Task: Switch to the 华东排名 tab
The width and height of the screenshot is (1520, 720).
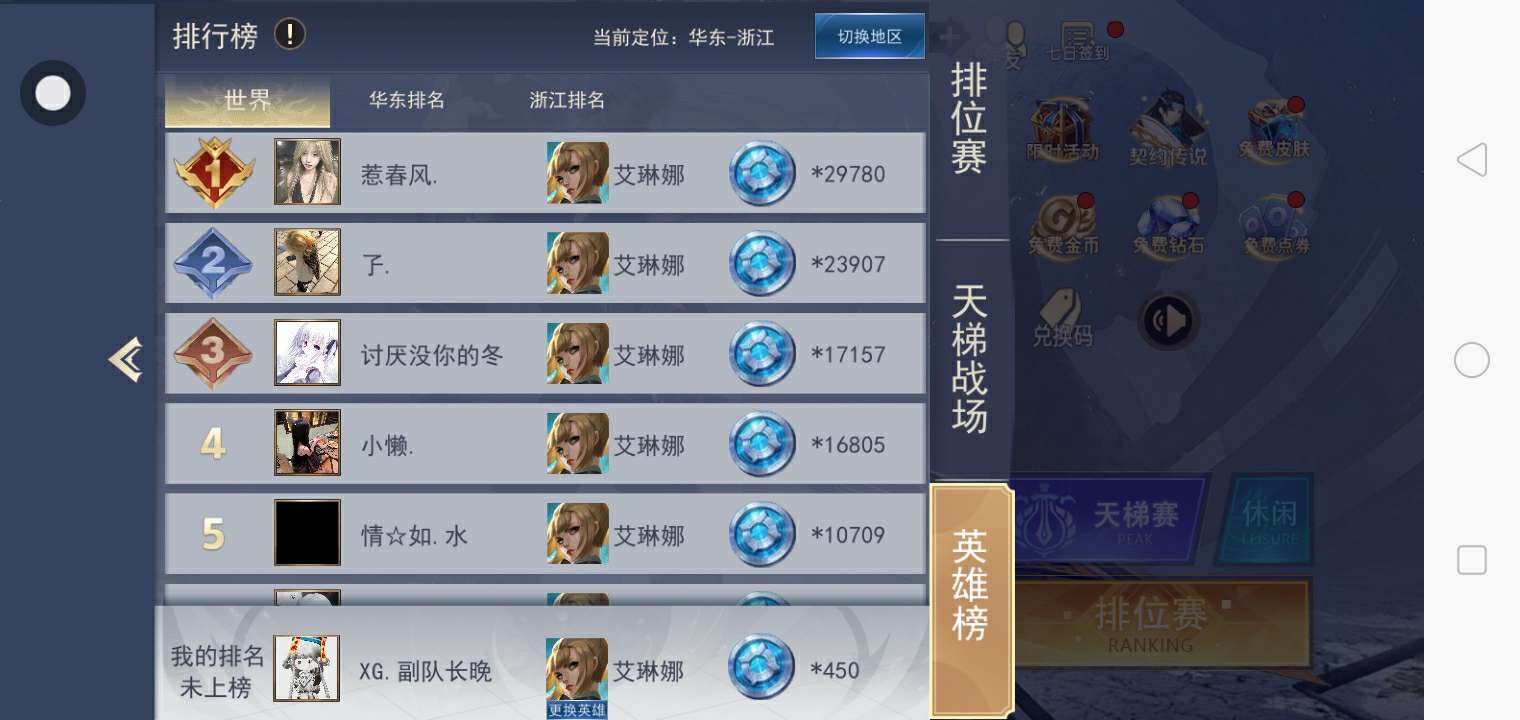Action: (x=406, y=100)
